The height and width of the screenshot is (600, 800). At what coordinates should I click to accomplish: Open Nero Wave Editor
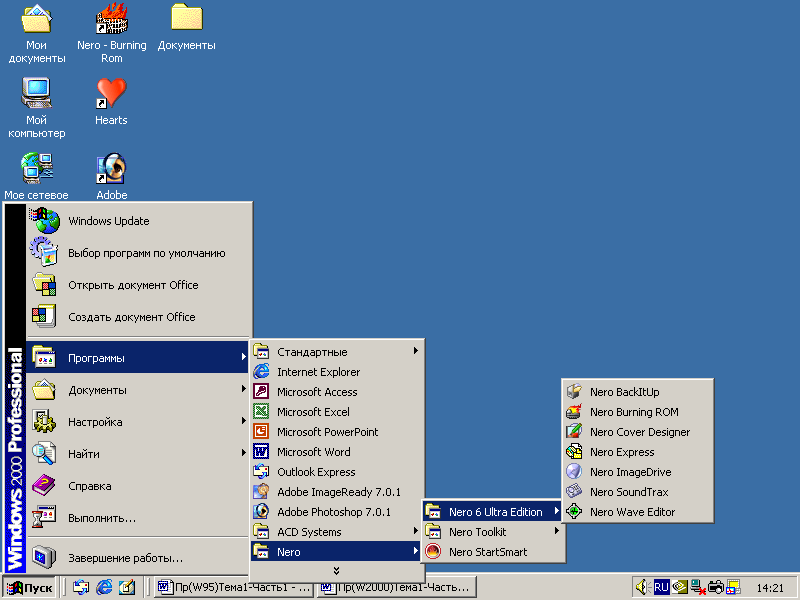pyautogui.click(x=637, y=512)
